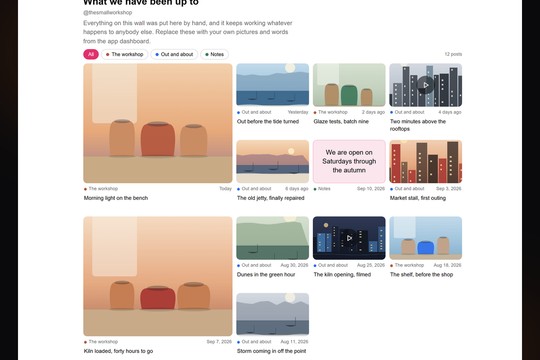Screen dimensions: 540x360
Task: Open the Morning light on the bench image
Action: click(x=158, y=123)
